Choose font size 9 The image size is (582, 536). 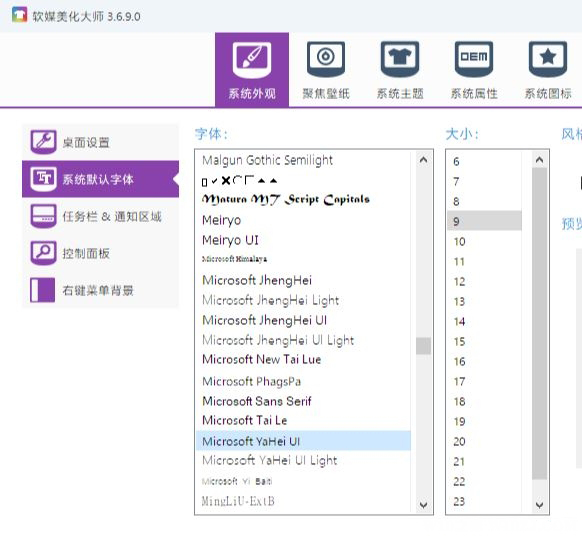pos(484,221)
